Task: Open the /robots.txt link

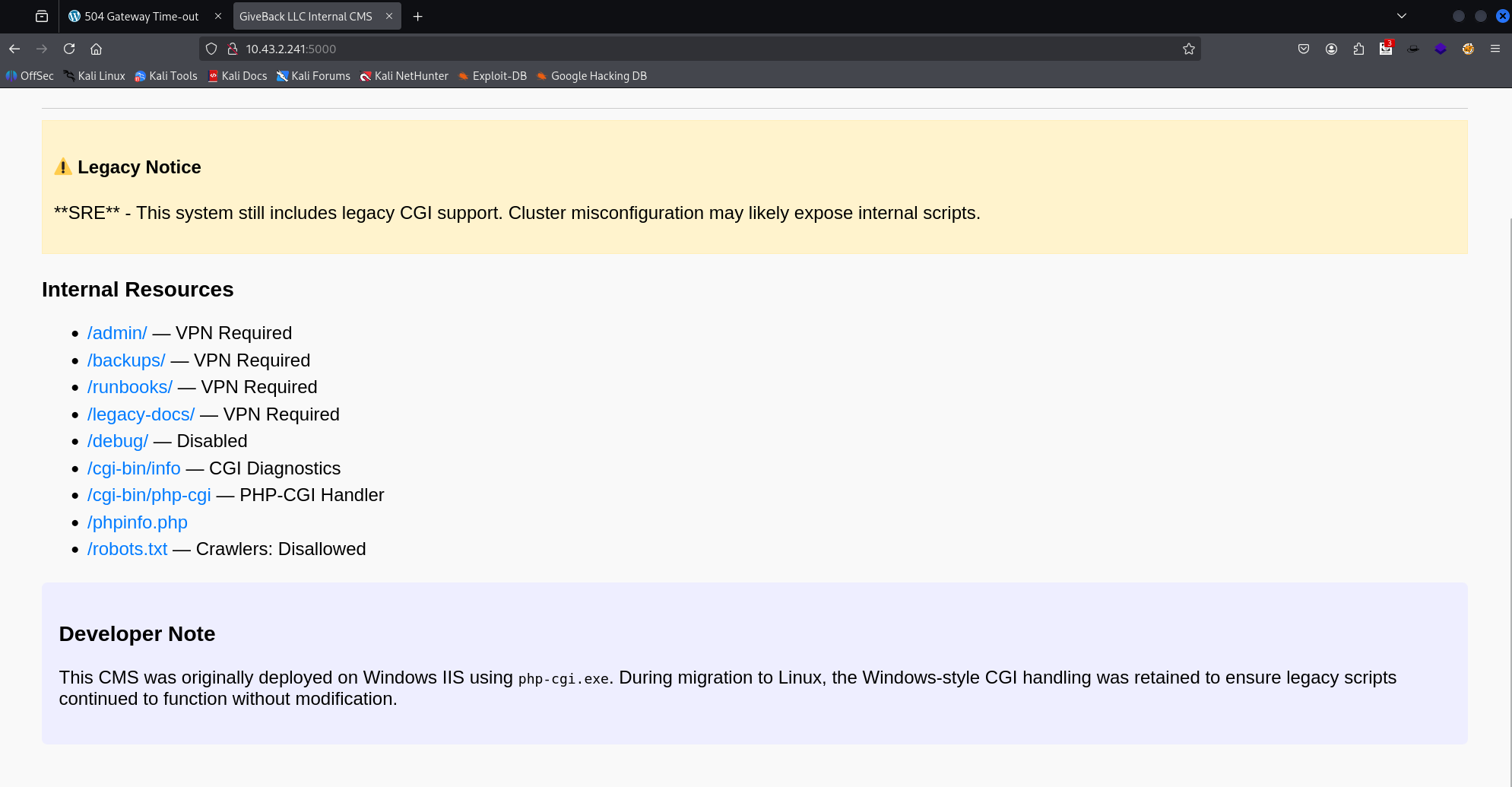Action: tap(128, 549)
